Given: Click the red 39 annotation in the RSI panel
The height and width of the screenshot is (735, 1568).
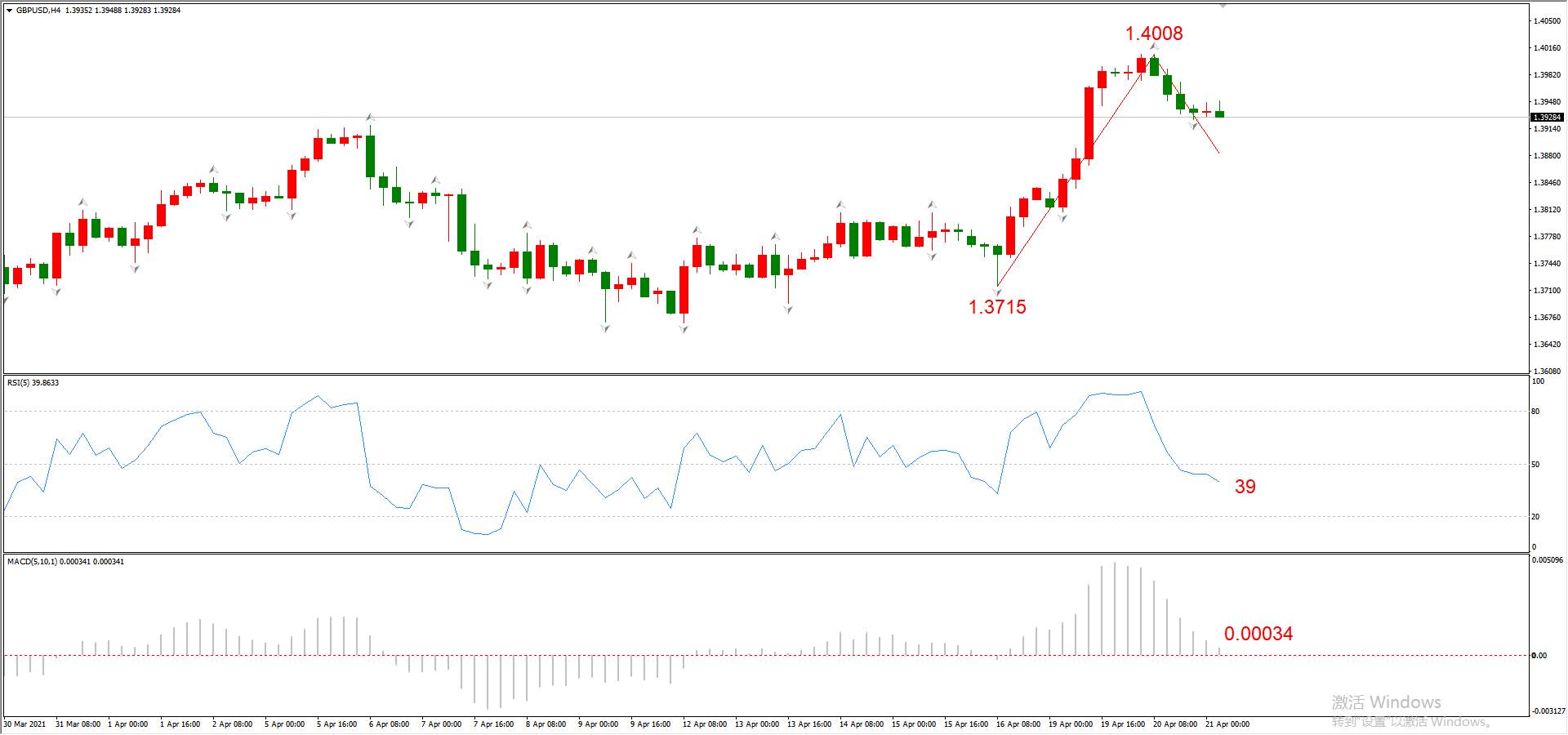Looking at the screenshot, I should [x=1245, y=487].
